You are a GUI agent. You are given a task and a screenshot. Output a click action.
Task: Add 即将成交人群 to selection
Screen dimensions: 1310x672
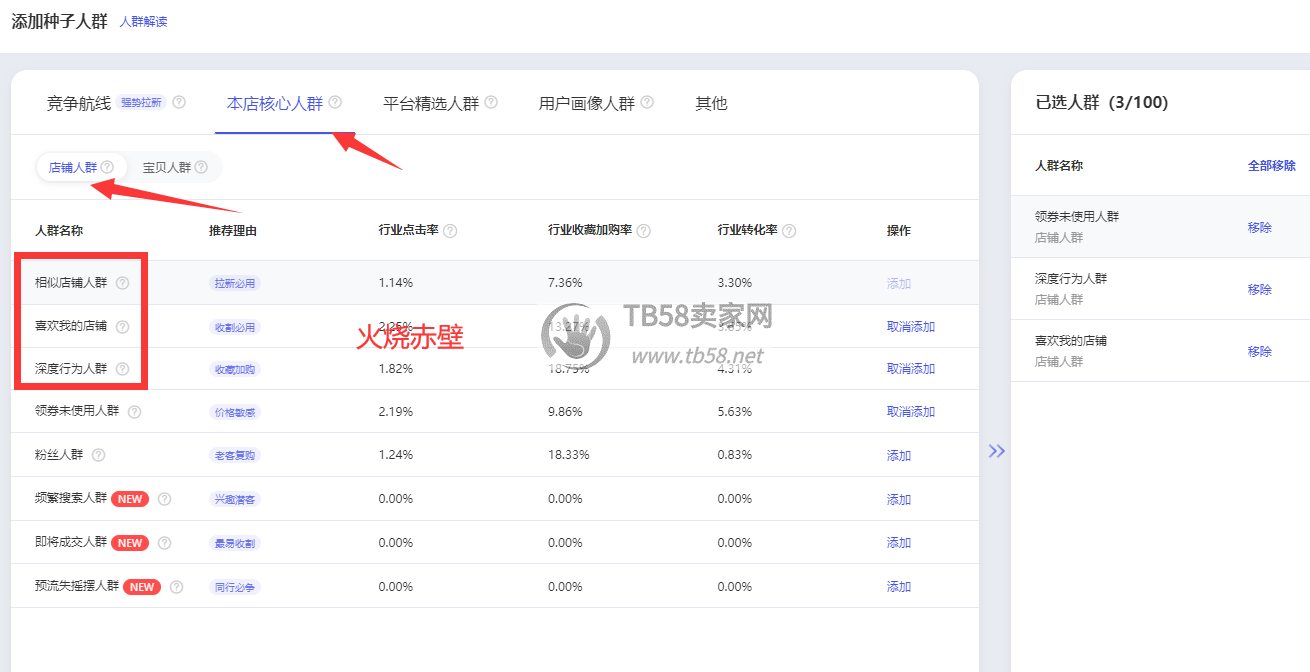899,543
